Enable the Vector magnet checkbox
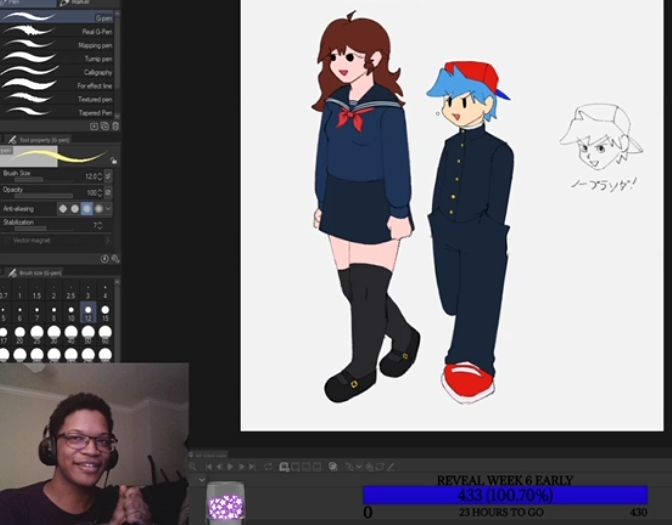This screenshot has width=672, height=525. 5,240
